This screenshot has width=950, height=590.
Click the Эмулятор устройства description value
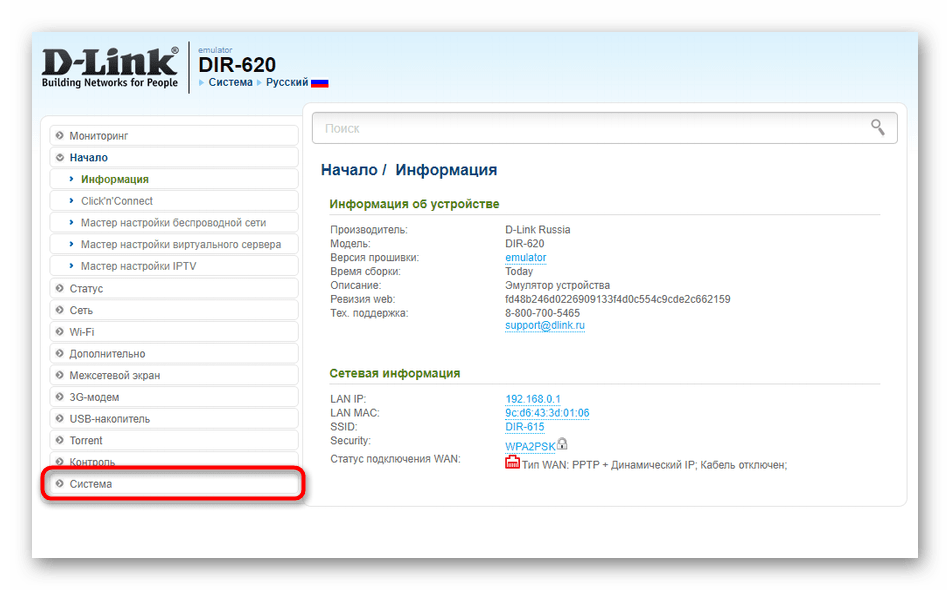[x=557, y=285]
